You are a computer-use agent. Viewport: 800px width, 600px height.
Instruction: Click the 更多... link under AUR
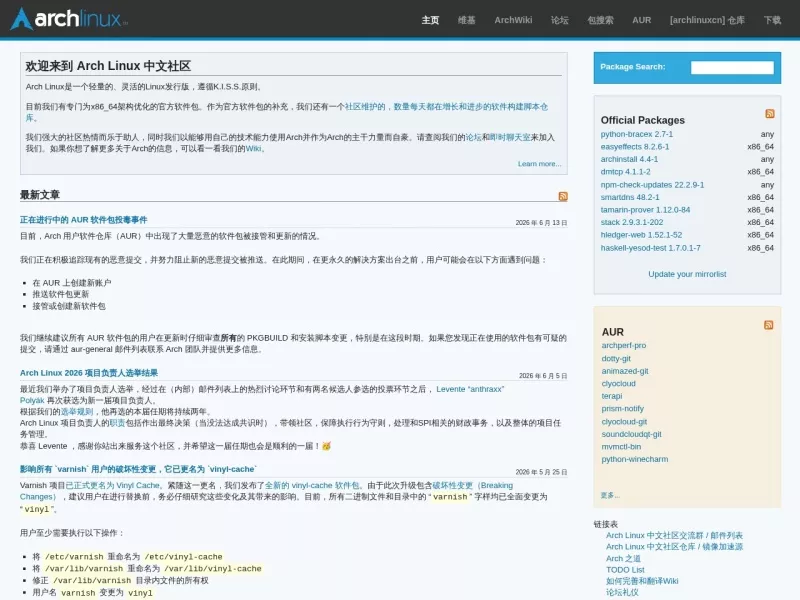pos(610,495)
